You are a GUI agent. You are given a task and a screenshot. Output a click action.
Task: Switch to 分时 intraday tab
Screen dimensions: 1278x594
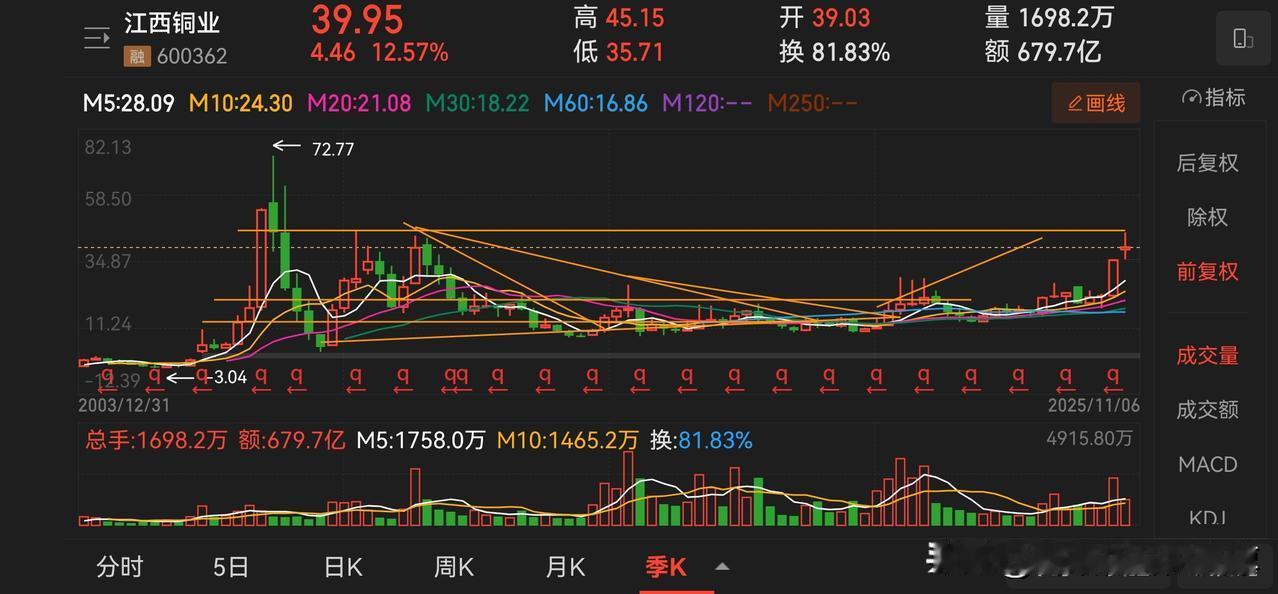tap(120, 567)
